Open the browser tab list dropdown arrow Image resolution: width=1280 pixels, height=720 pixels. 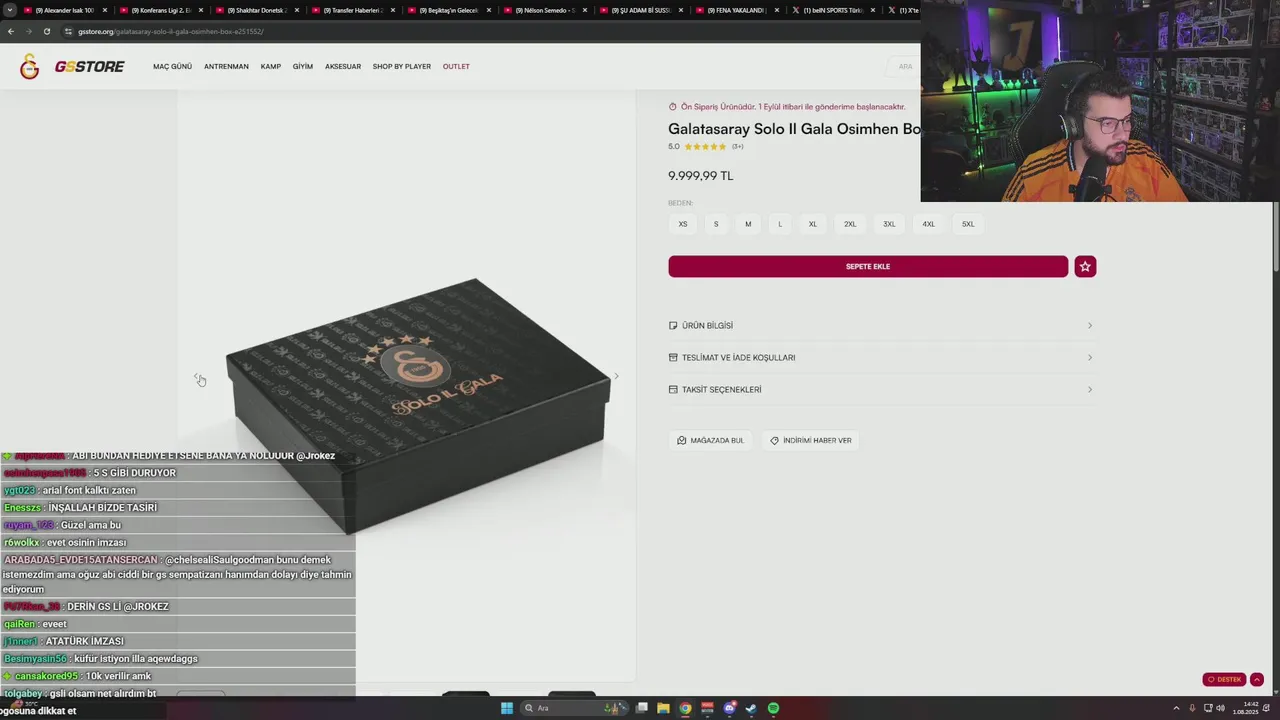9,10
